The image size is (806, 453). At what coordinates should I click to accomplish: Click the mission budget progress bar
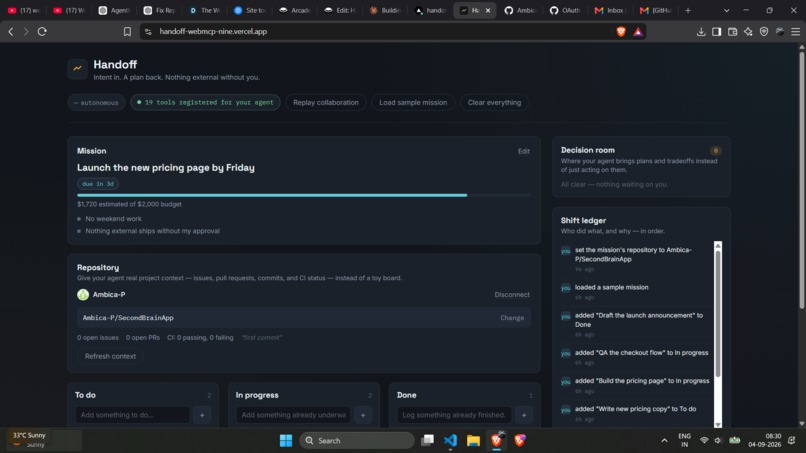[304, 195]
